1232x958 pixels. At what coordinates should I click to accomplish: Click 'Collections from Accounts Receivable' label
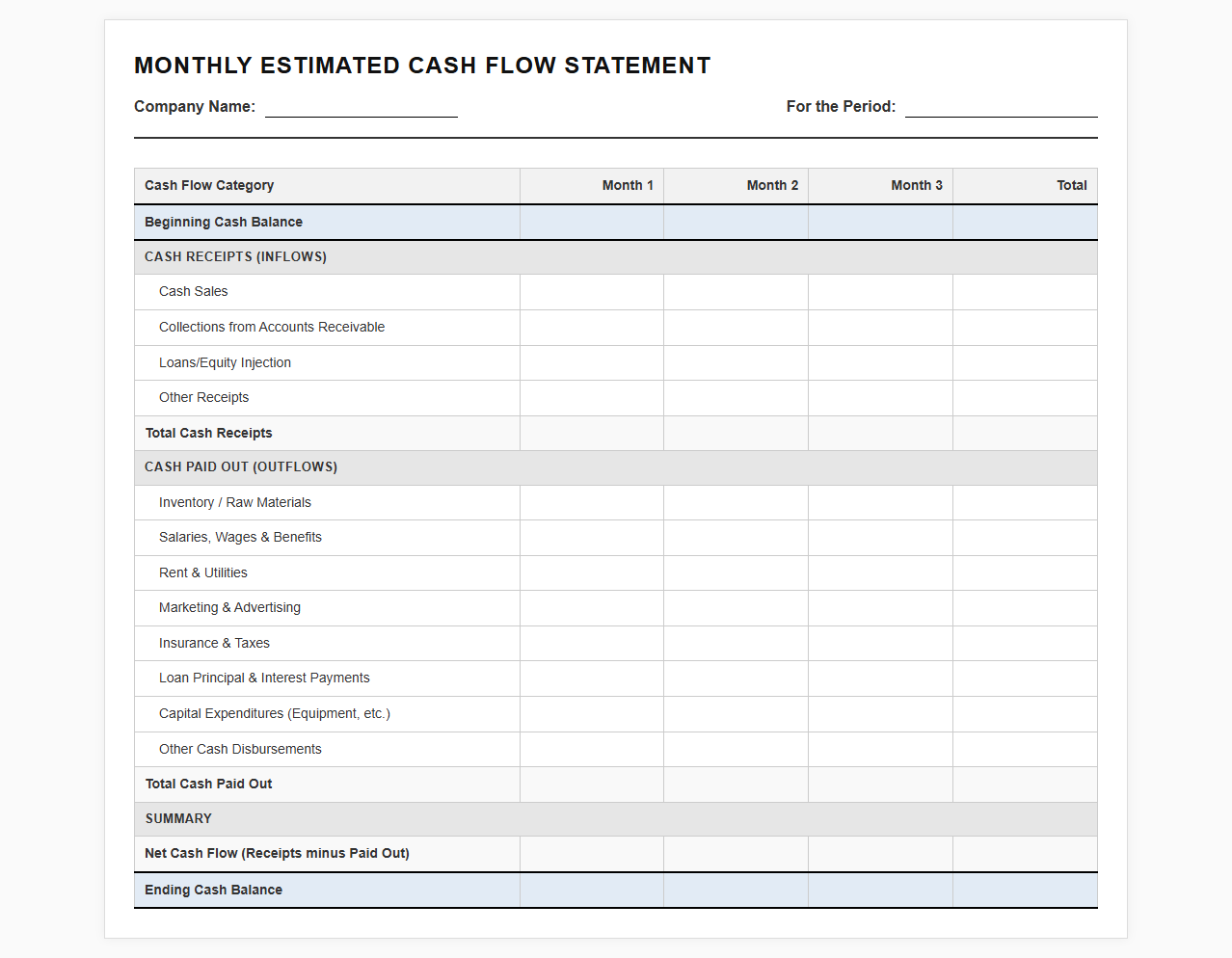point(272,327)
